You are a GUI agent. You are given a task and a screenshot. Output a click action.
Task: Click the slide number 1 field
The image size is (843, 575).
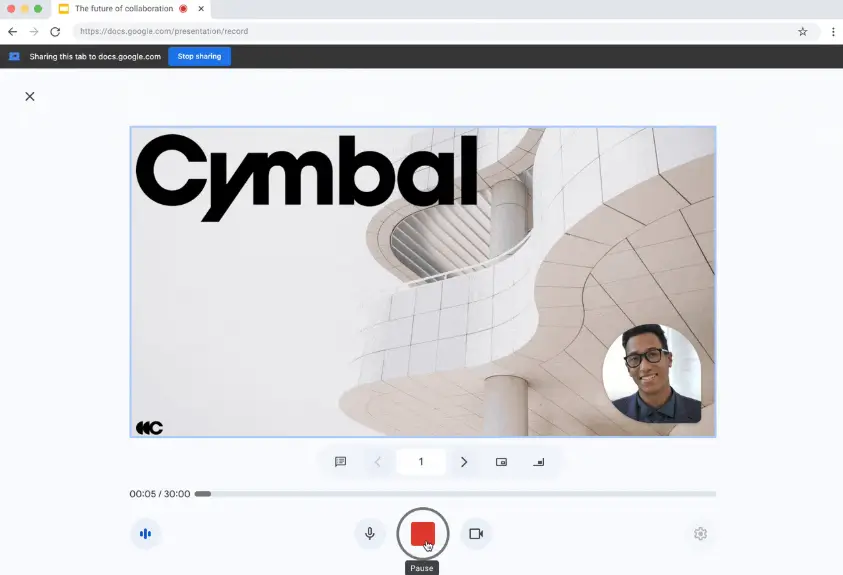click(421, 462)
